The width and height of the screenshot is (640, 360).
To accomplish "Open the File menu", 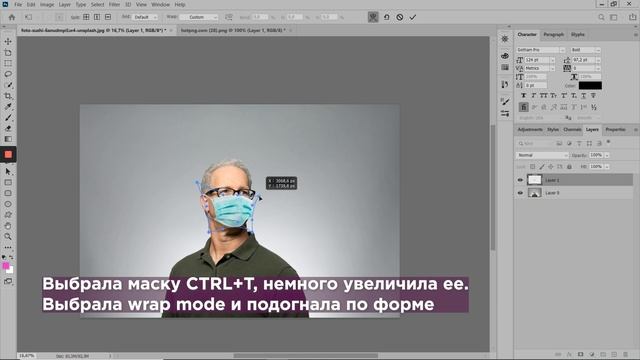I will point(18,4).
